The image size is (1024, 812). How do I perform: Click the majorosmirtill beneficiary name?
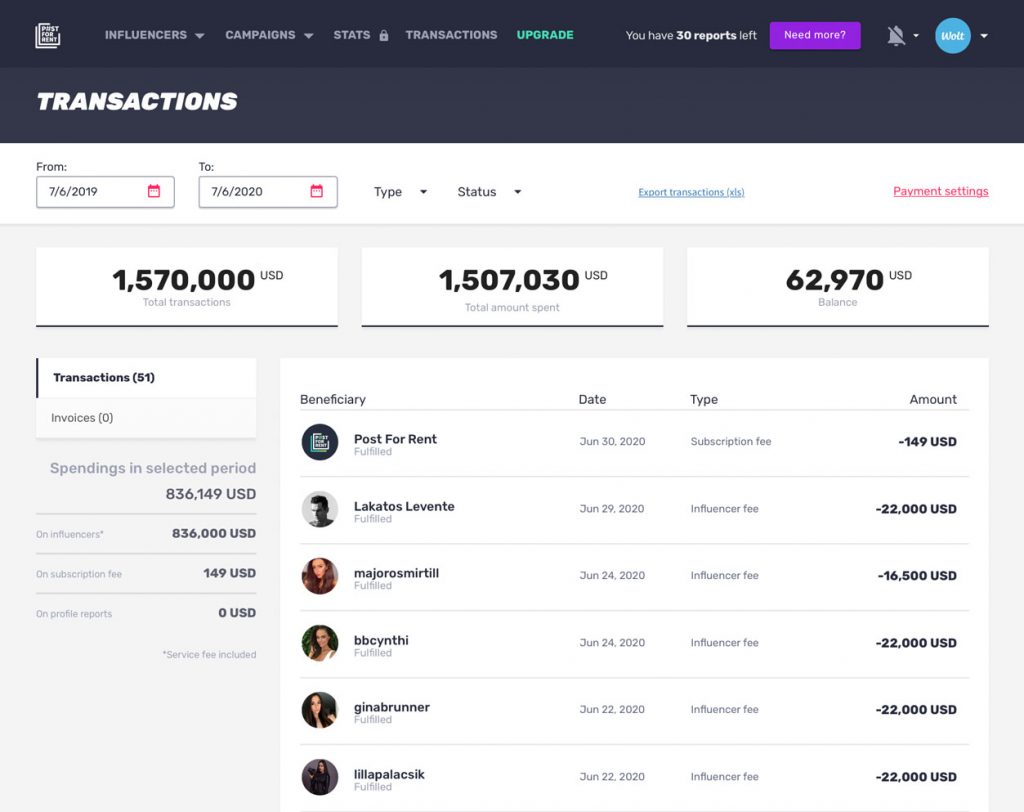396,573
